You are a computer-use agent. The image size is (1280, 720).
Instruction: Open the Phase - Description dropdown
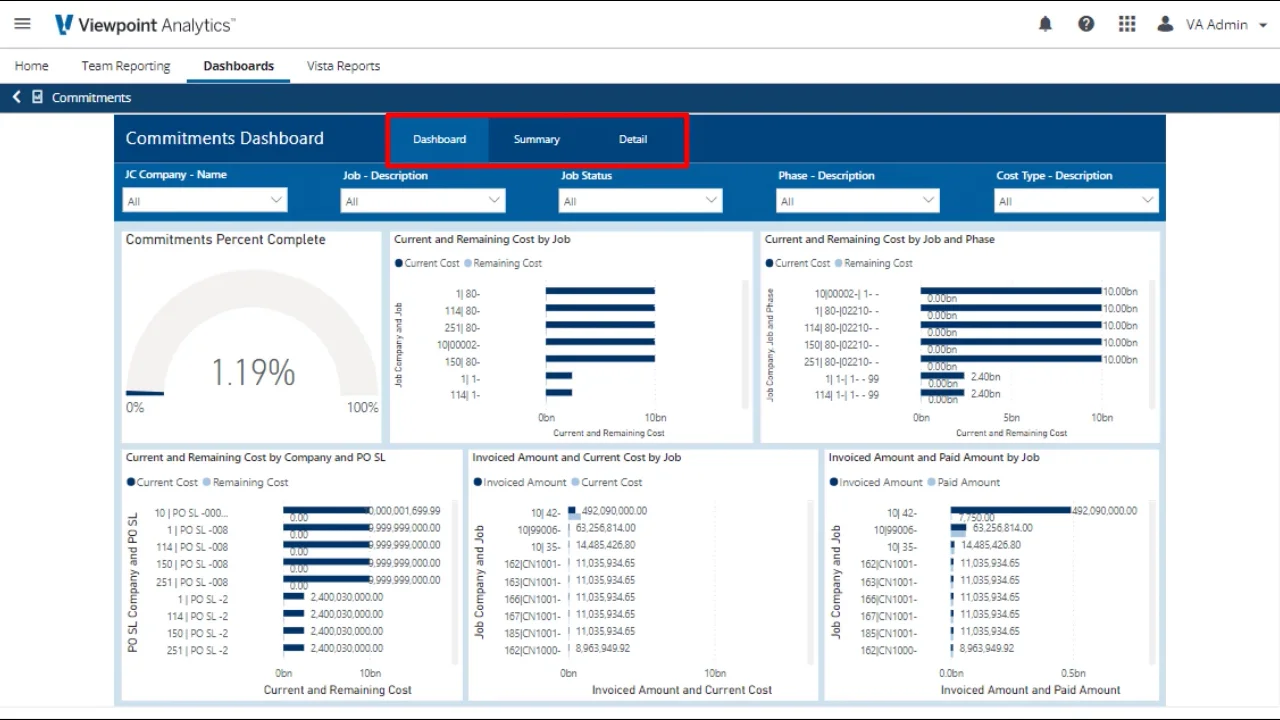[x=858, y=201]
